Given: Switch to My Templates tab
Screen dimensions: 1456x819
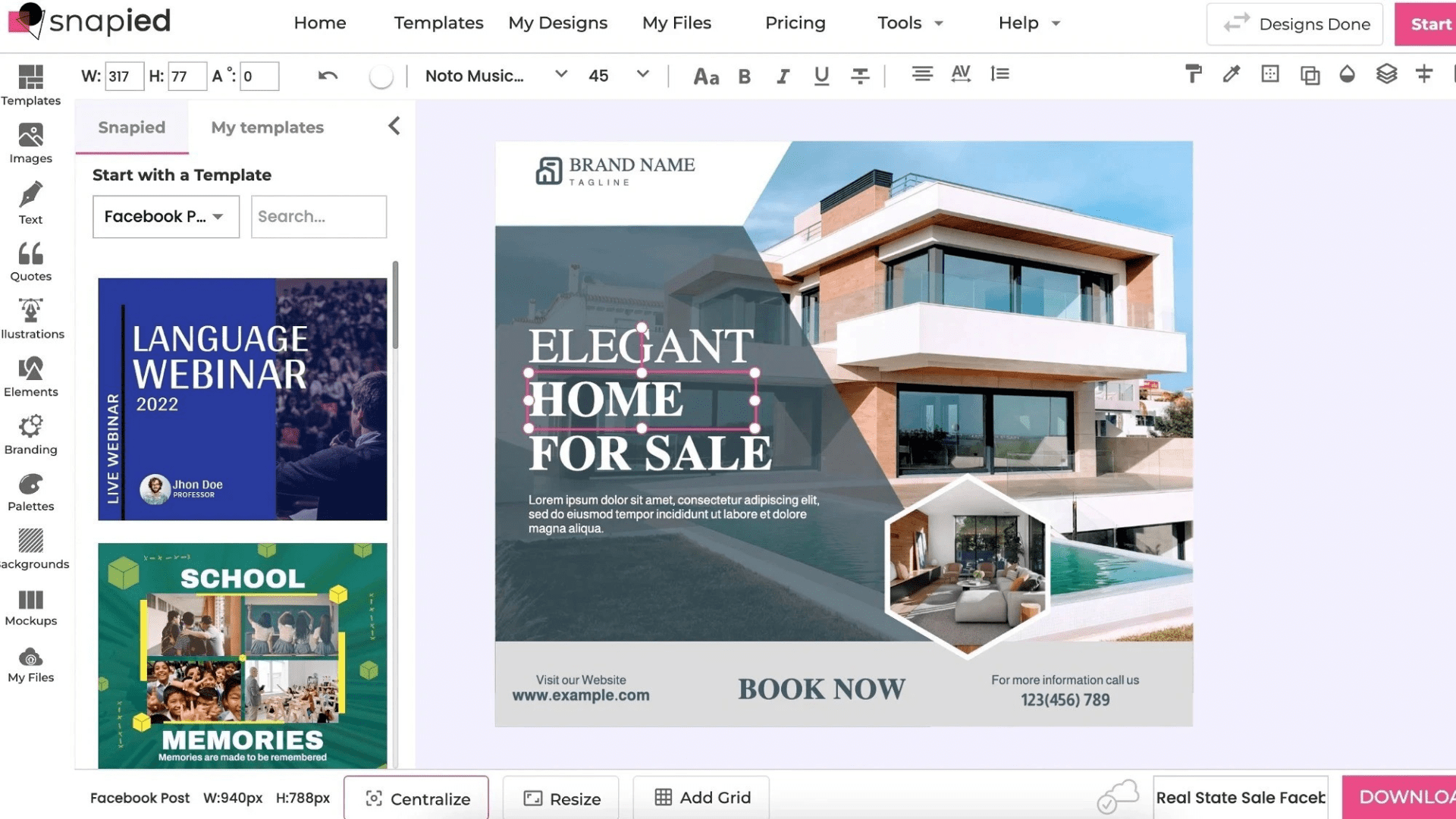Looking at the screenshot, I should [267, 127].
